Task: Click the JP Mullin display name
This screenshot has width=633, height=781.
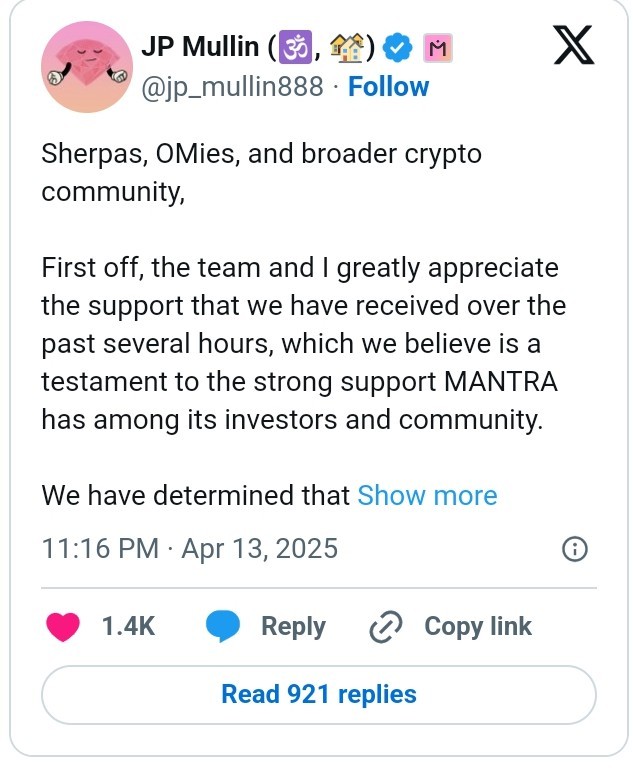Action: coord(201,48)
